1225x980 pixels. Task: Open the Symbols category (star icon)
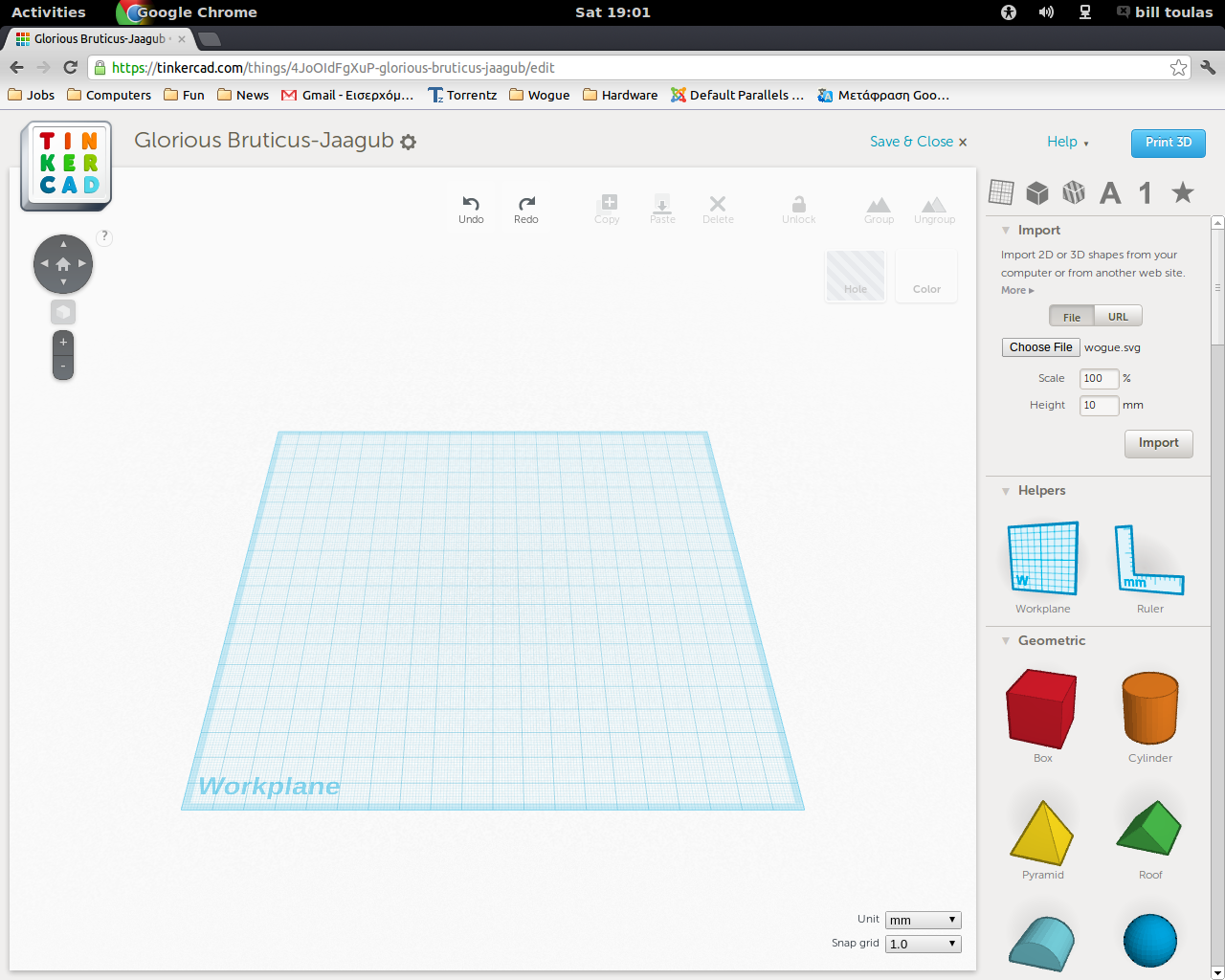click(1182, 191)
